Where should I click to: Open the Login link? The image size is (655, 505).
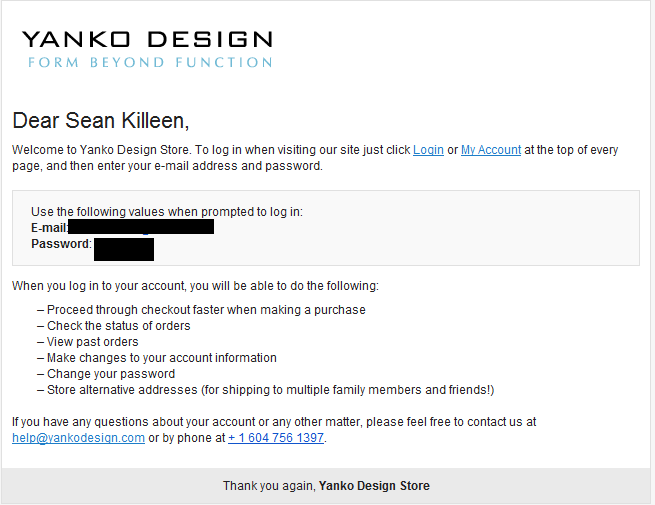428,150
